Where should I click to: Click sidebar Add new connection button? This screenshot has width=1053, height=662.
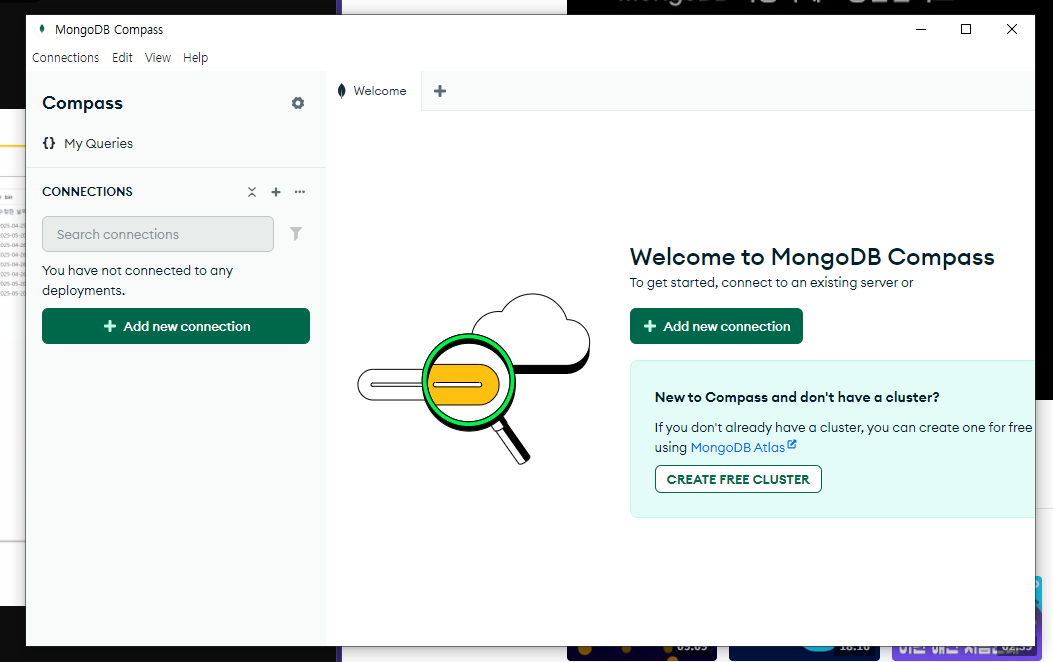pos(176,326)
